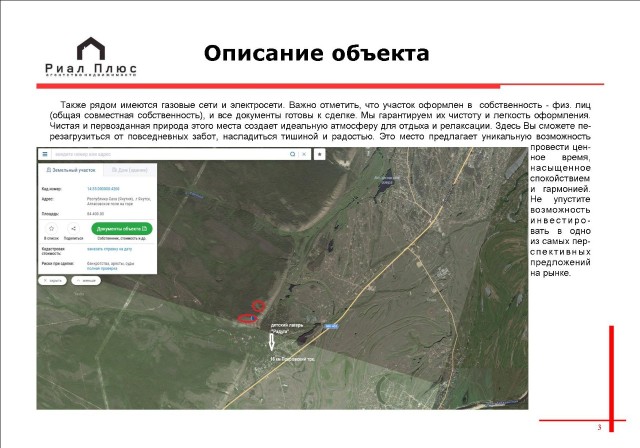
Task: Switch to the "Земельный участок" tab
Action: pyautogui.click(x=71, y=170)
